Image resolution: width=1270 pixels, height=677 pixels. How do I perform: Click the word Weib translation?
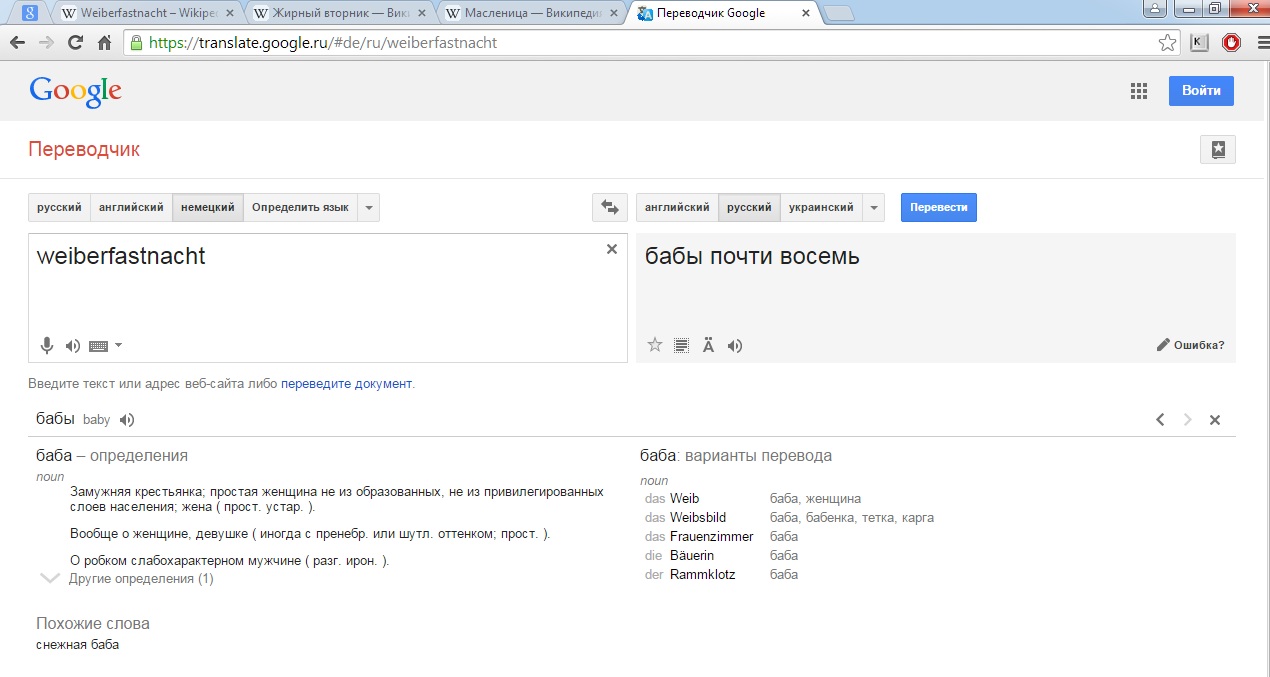684,498
